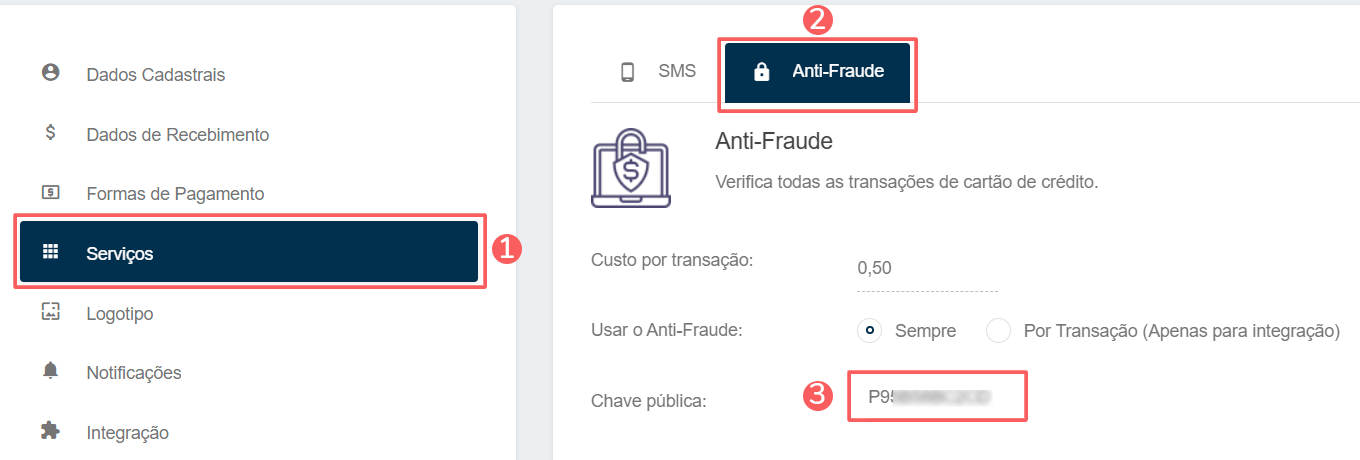Click the Dados Cadastrais person icon
This screenshot has width=1360, height=460.
50,73
